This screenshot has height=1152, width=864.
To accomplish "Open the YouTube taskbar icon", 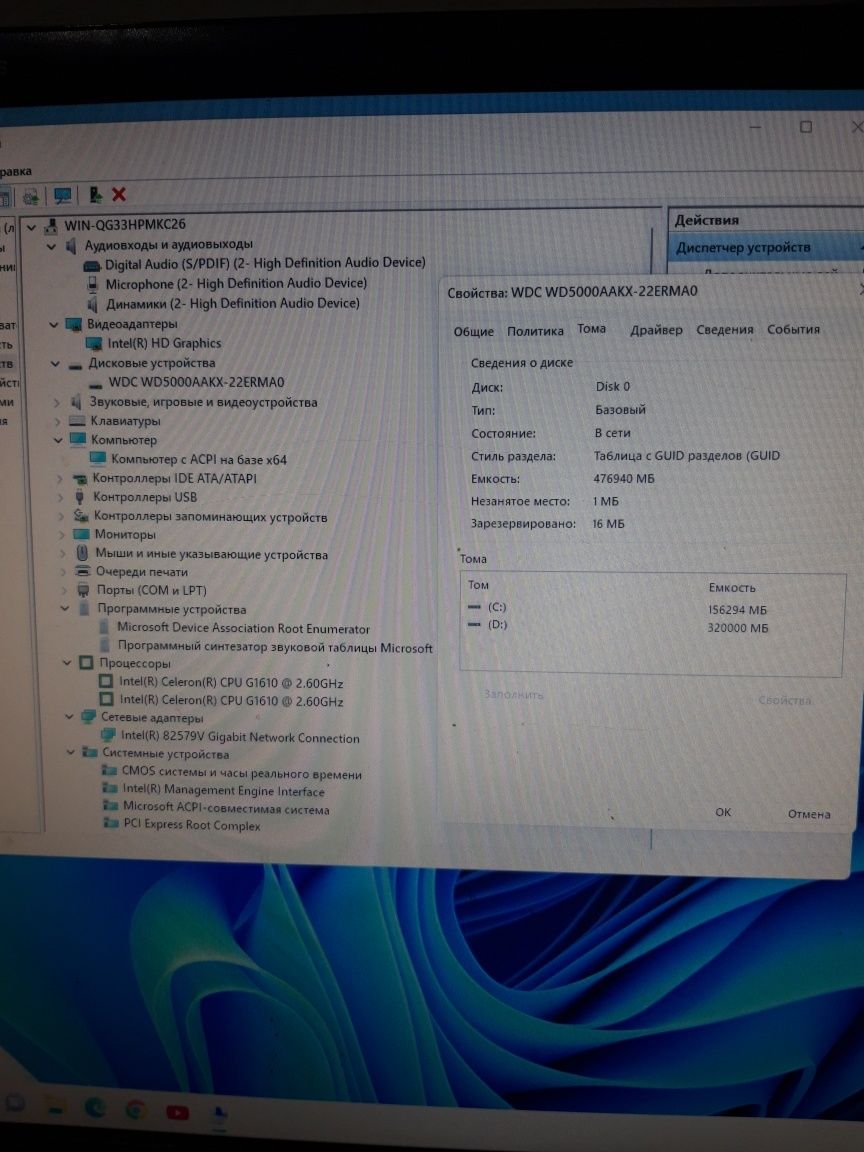I will 177,1112.
